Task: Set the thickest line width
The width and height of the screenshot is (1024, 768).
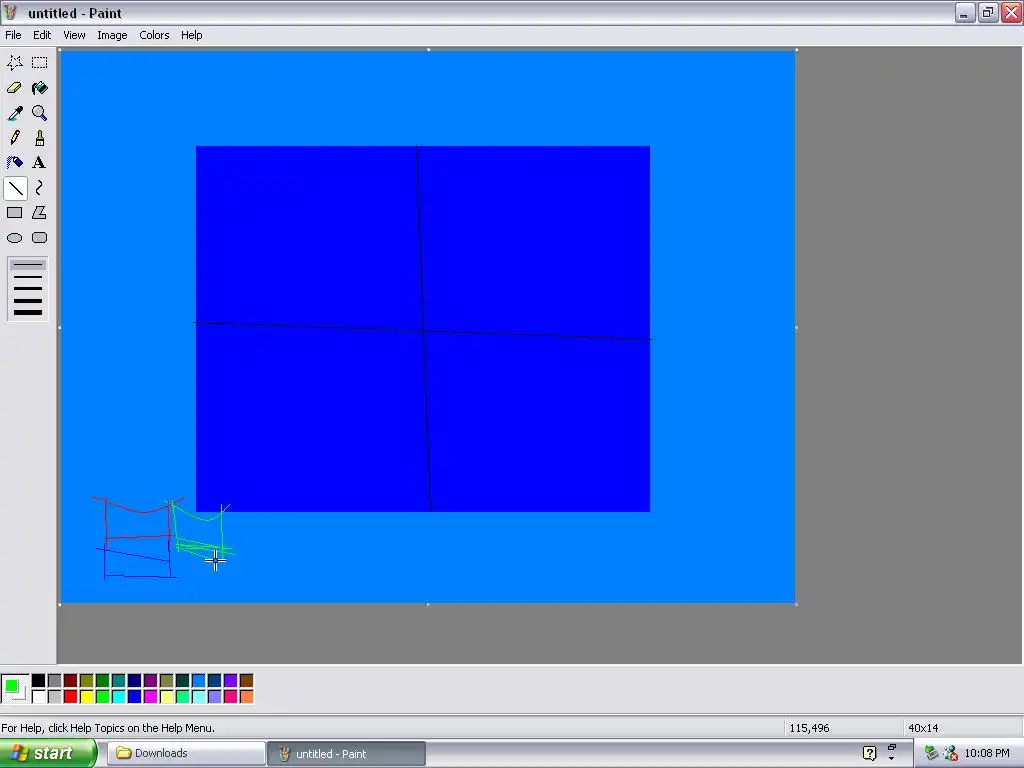Action: pos(28,313)
